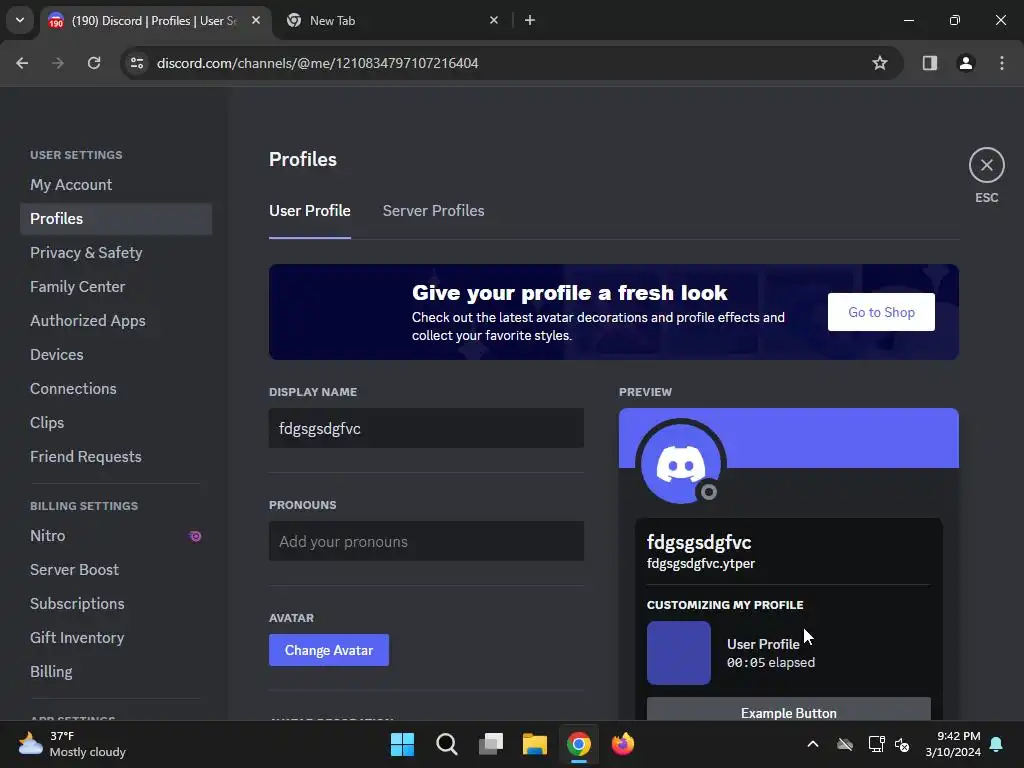
Task: Open Billing settings
Action: [116, 671]
